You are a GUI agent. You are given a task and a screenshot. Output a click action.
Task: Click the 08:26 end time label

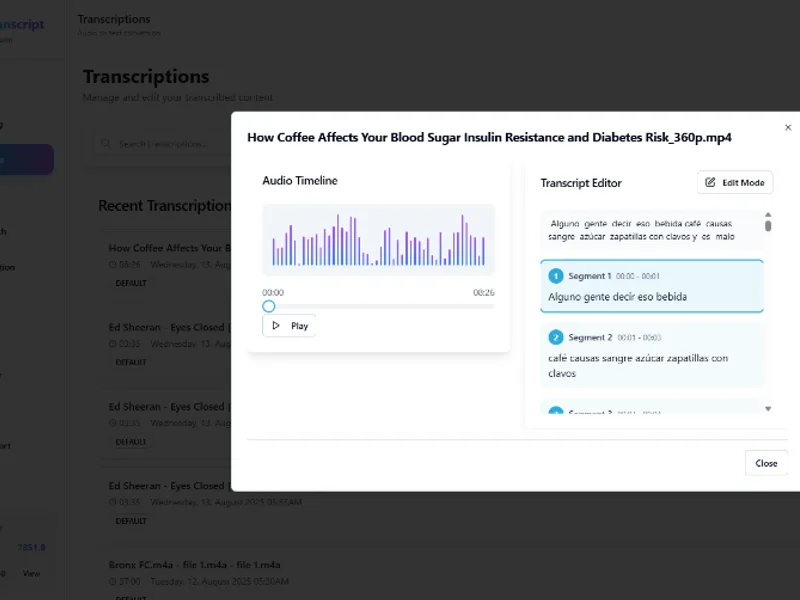pos(484,292)
